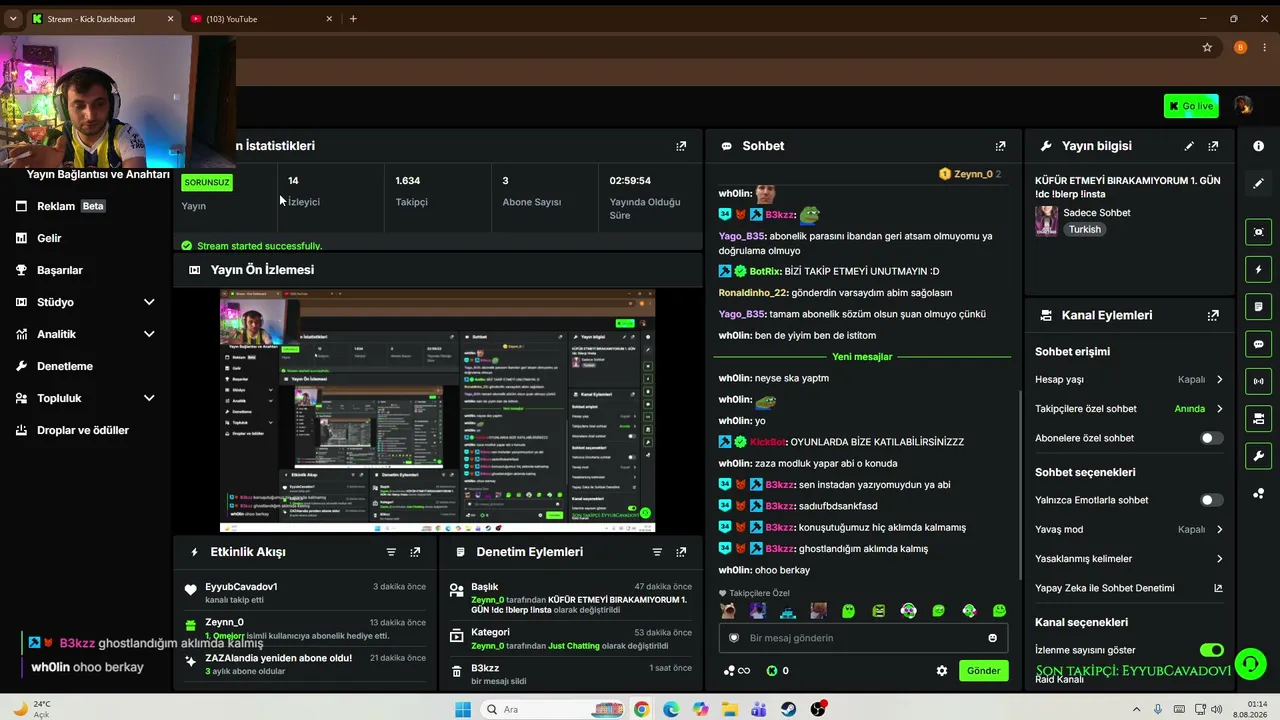Open Yasaklanmış kelimeler chevron
This screenshot has height=720, width=1280.
click(x=1219, y=559)
